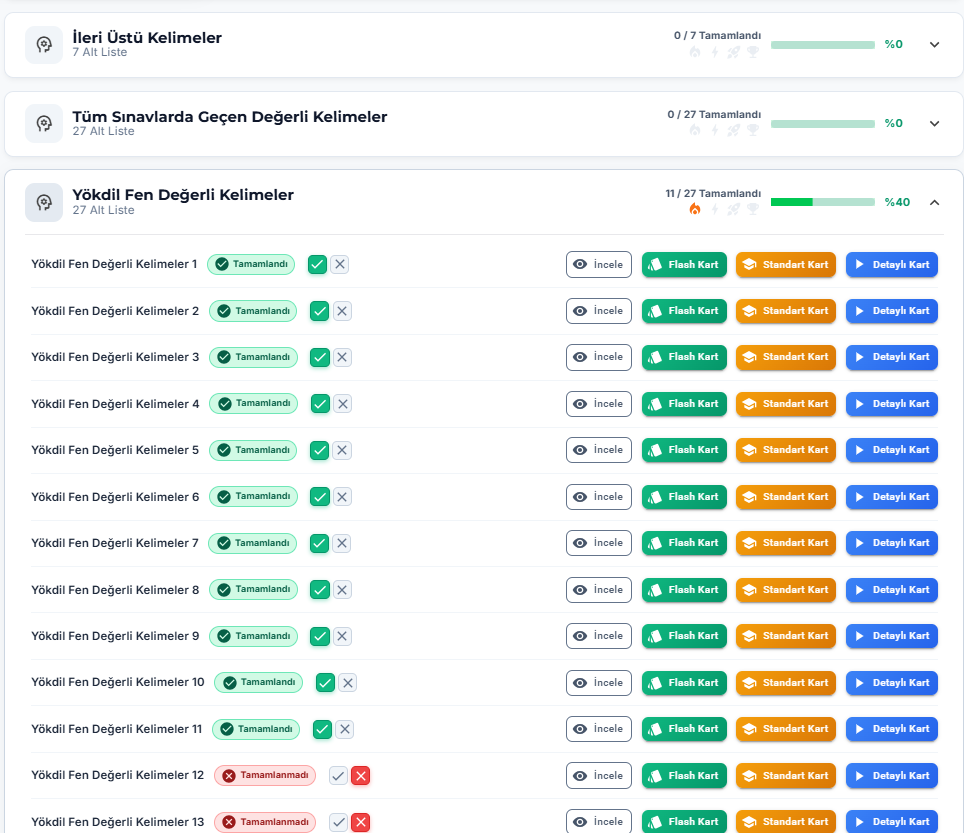The height and width of the screenshot is (833, 964).
Task: Click the Tamamlanmadı status badge for Kelimeler 13
Action: pyautogui.click(x=265, y=822)
